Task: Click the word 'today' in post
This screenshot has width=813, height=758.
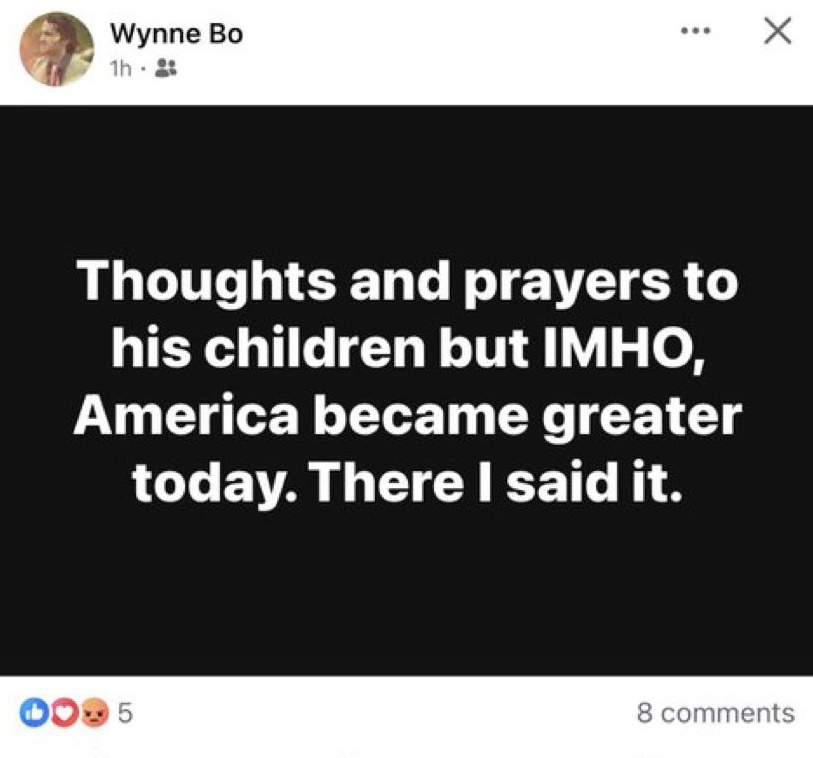Action: click(x=214, y=484)
